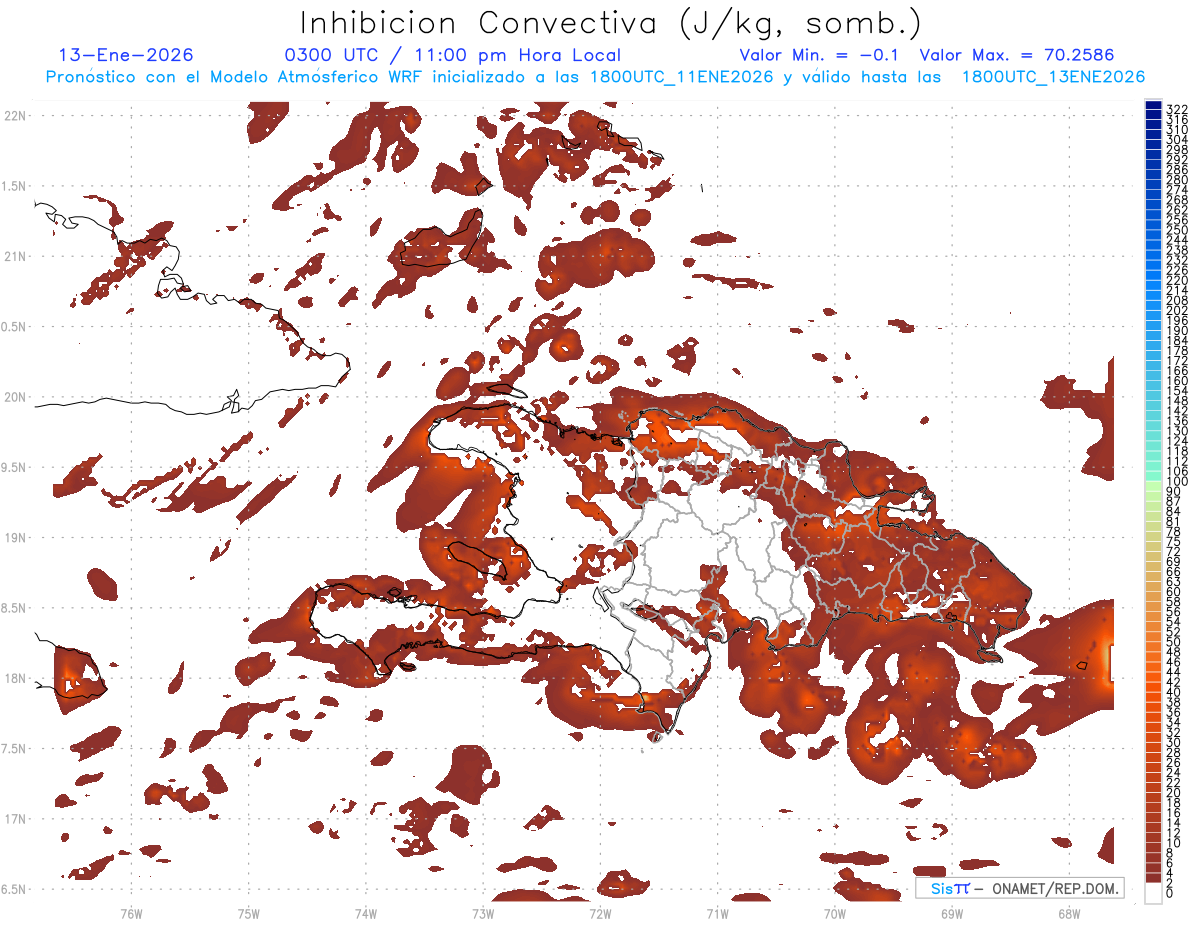This screenshot has height=927, width=1200.
Task: Click the "17N" latitude label
Action: (x=14, y=819)
